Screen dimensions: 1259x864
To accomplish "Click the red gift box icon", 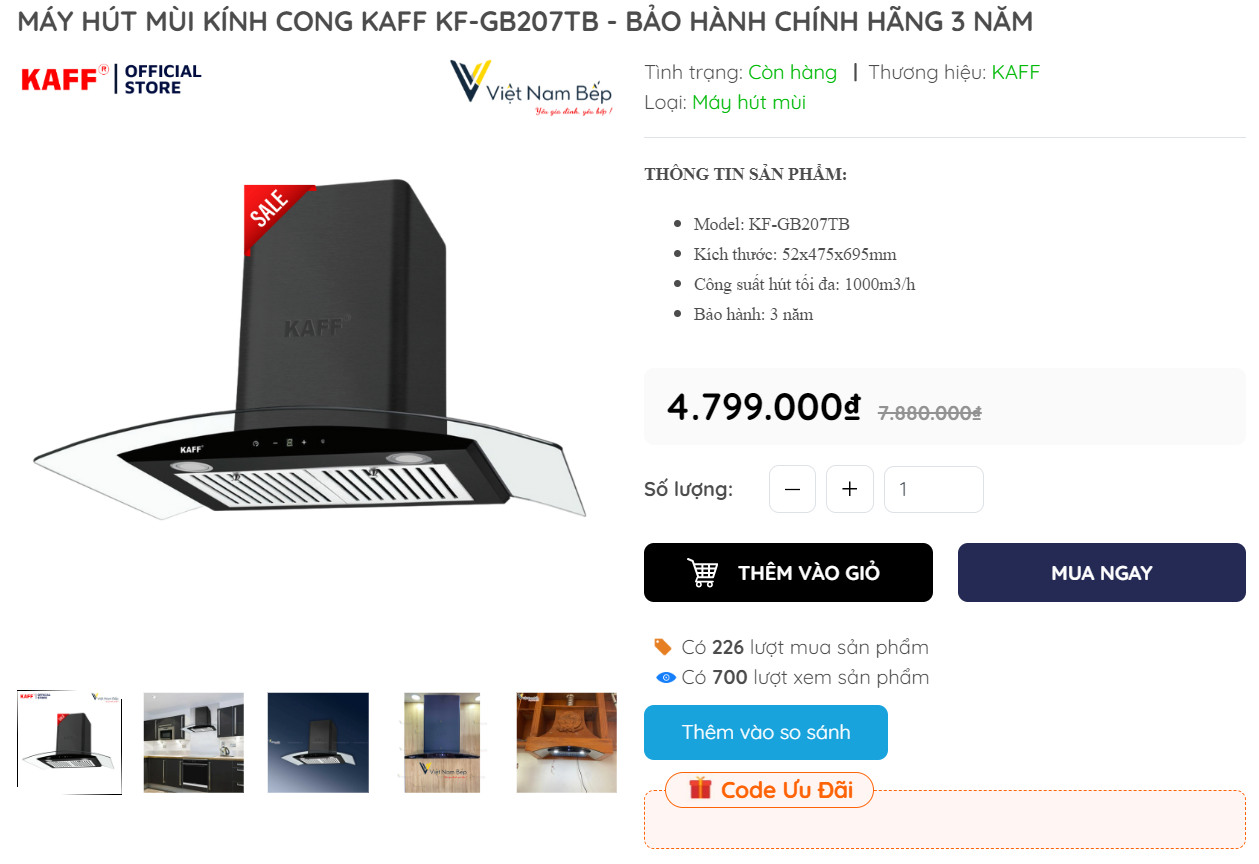I will tap(700, 788).
